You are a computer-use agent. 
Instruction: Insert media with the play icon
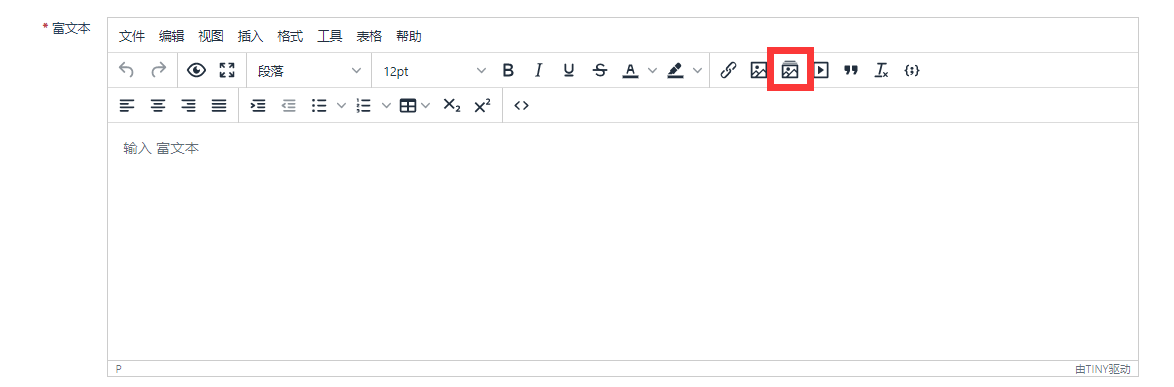click(x=821, y=70)
